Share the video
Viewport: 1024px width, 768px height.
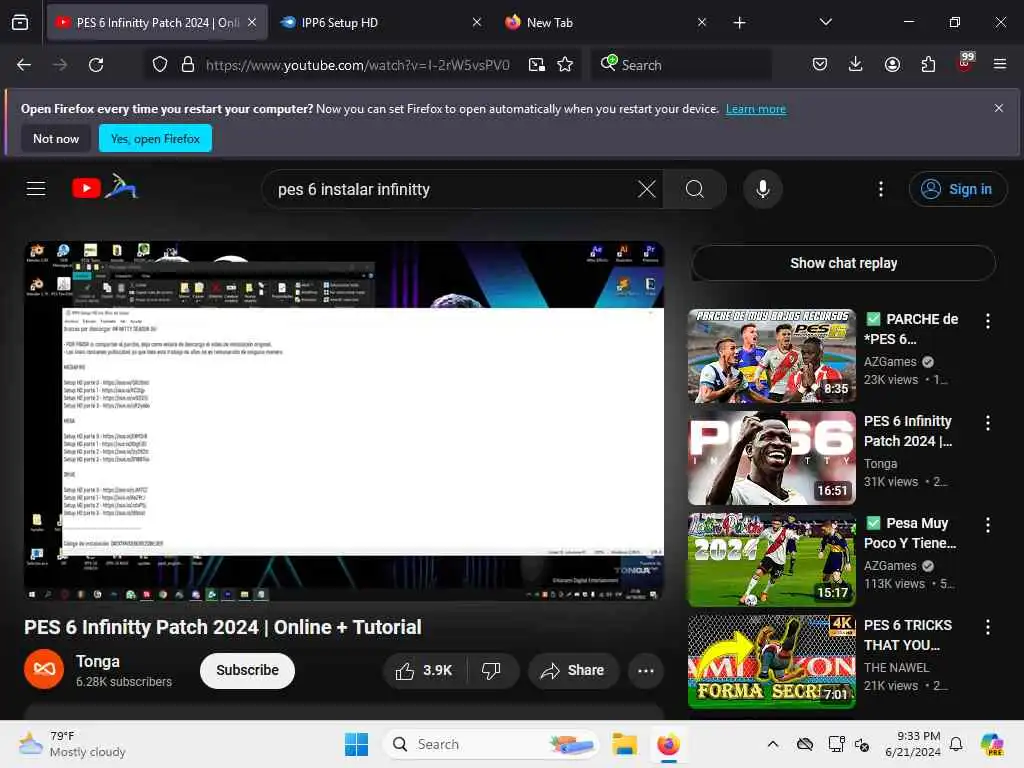tap(573, 671)
